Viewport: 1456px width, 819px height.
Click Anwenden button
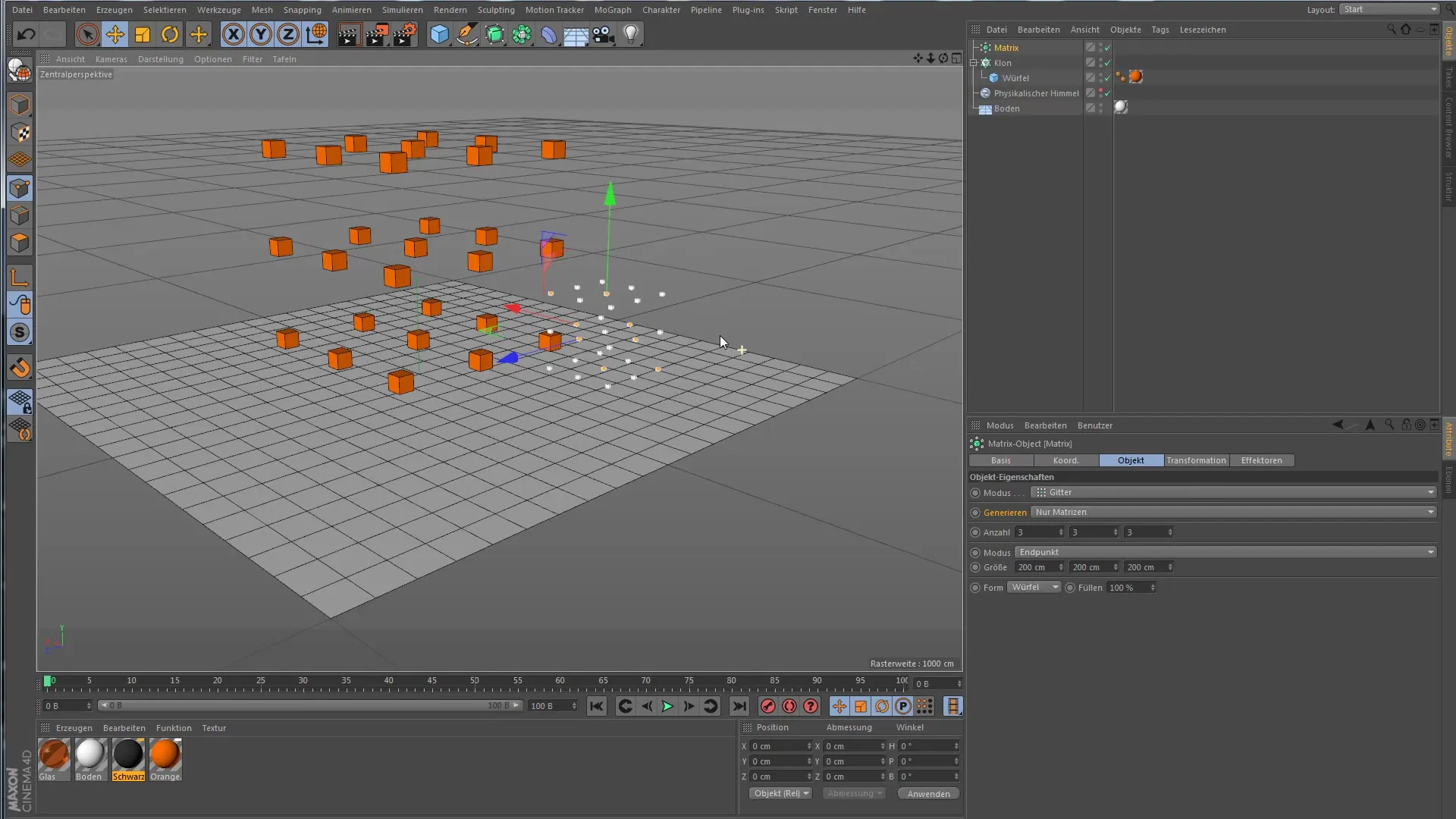[928, 794]
